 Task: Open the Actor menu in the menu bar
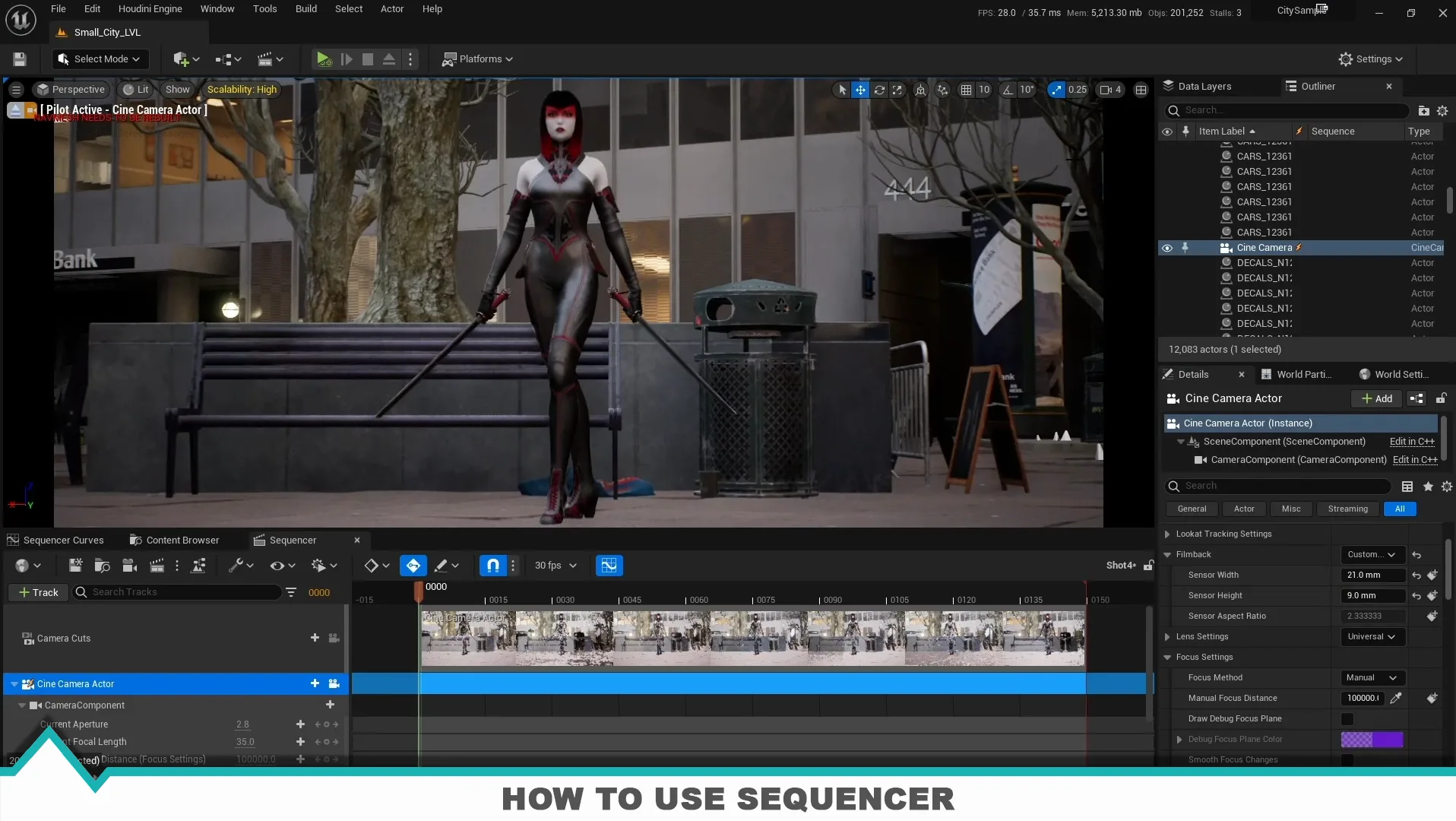(391, 8)
